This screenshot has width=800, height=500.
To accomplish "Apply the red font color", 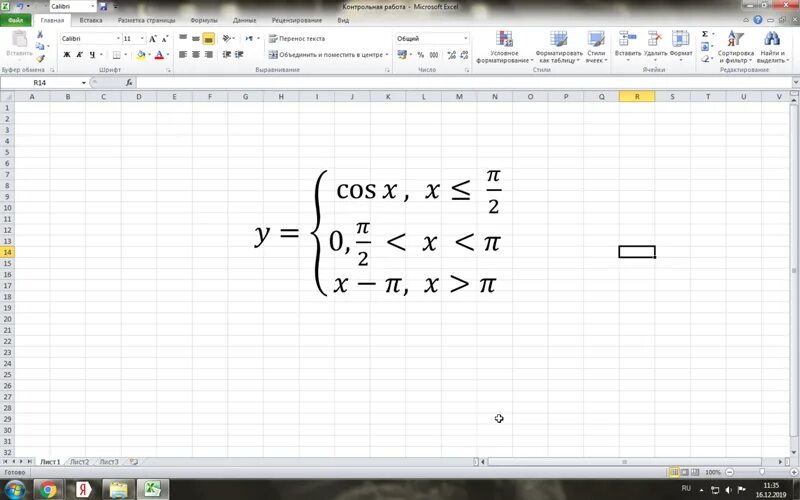I will tap(159, 55).
